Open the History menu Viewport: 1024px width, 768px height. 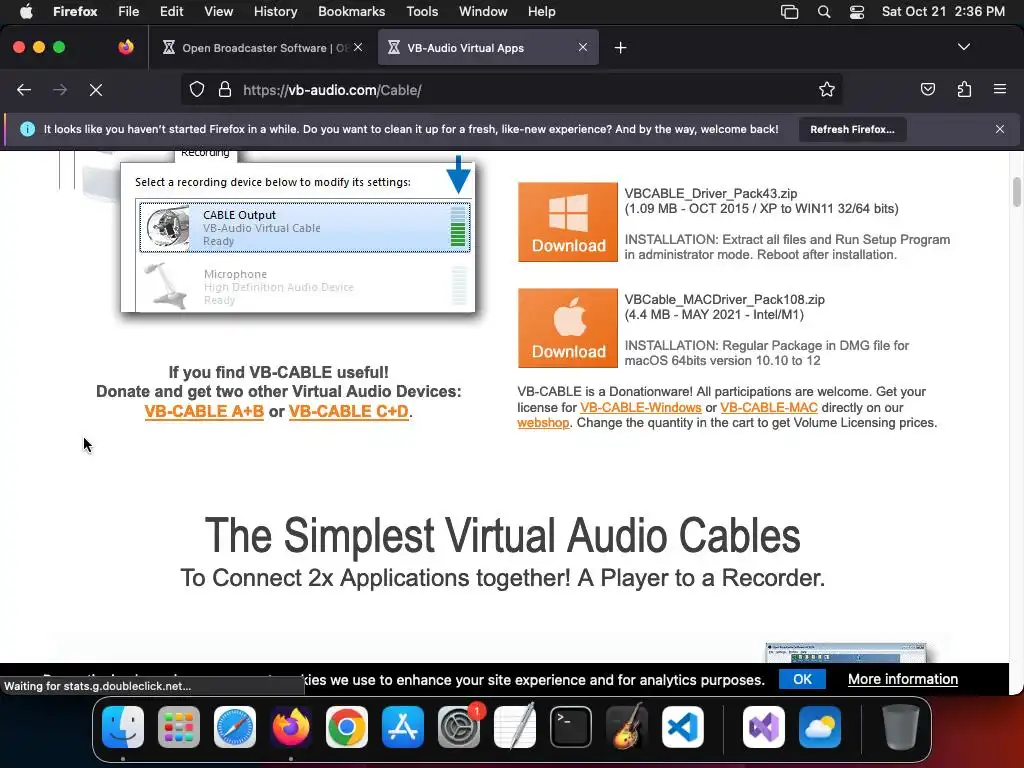[x=275, y=12]
